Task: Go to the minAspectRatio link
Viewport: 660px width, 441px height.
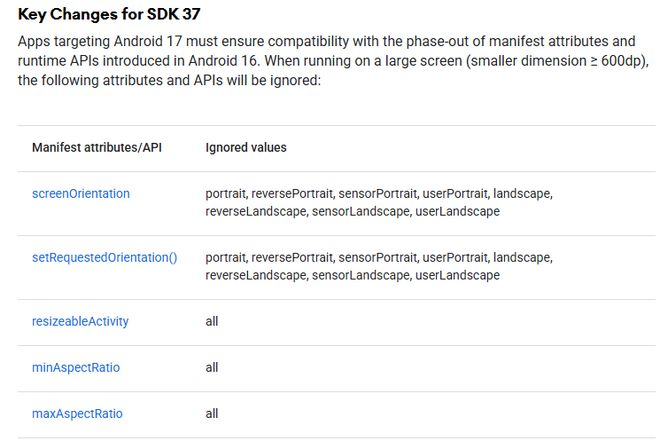Action: coord(76,367)
